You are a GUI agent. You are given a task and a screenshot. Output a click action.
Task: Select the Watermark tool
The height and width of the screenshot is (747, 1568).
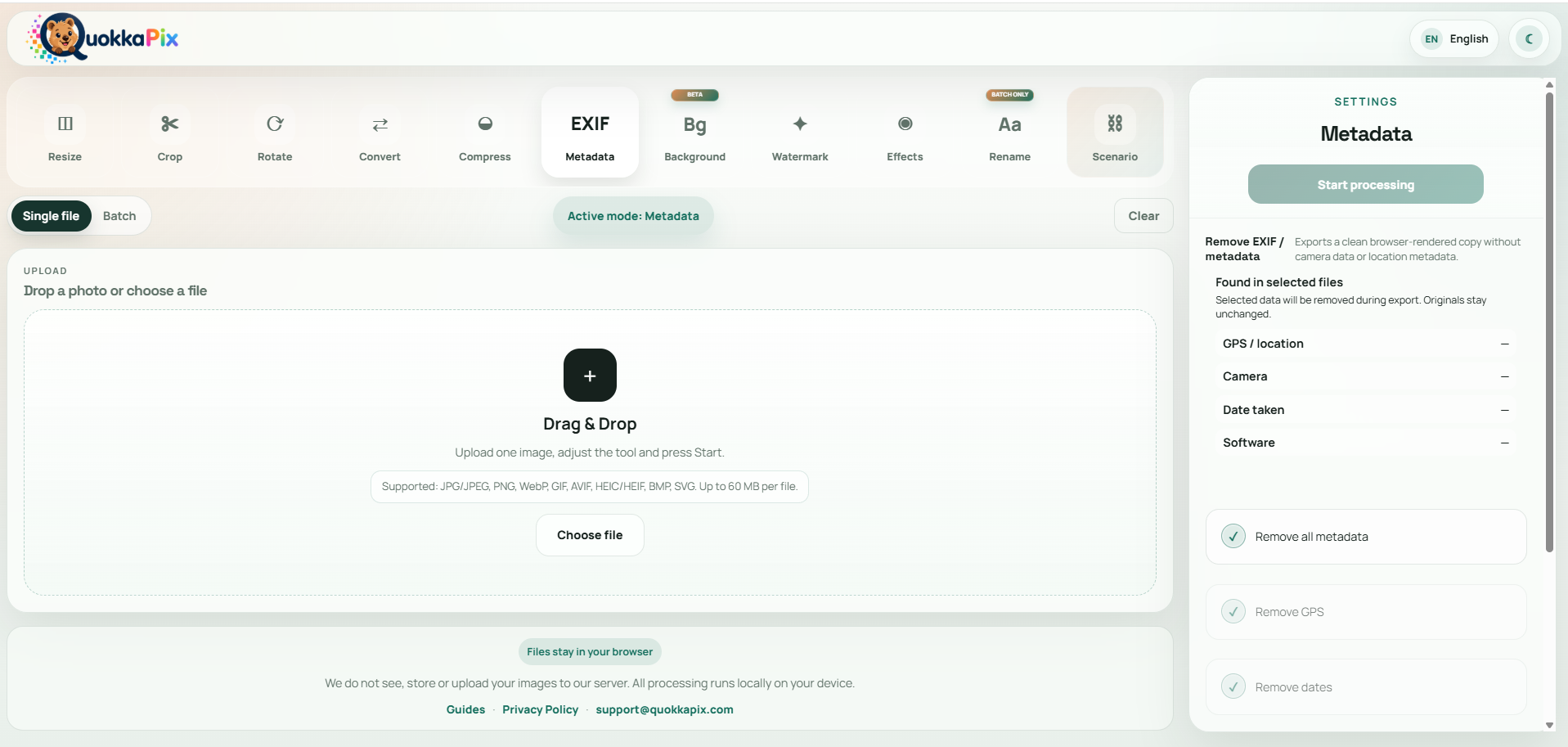pos(800,133)
